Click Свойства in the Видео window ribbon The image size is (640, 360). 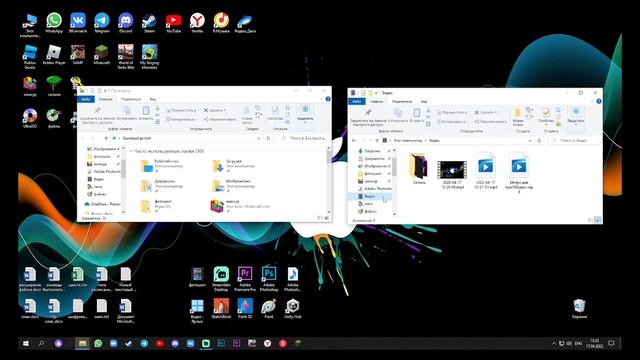pos(546,116)
